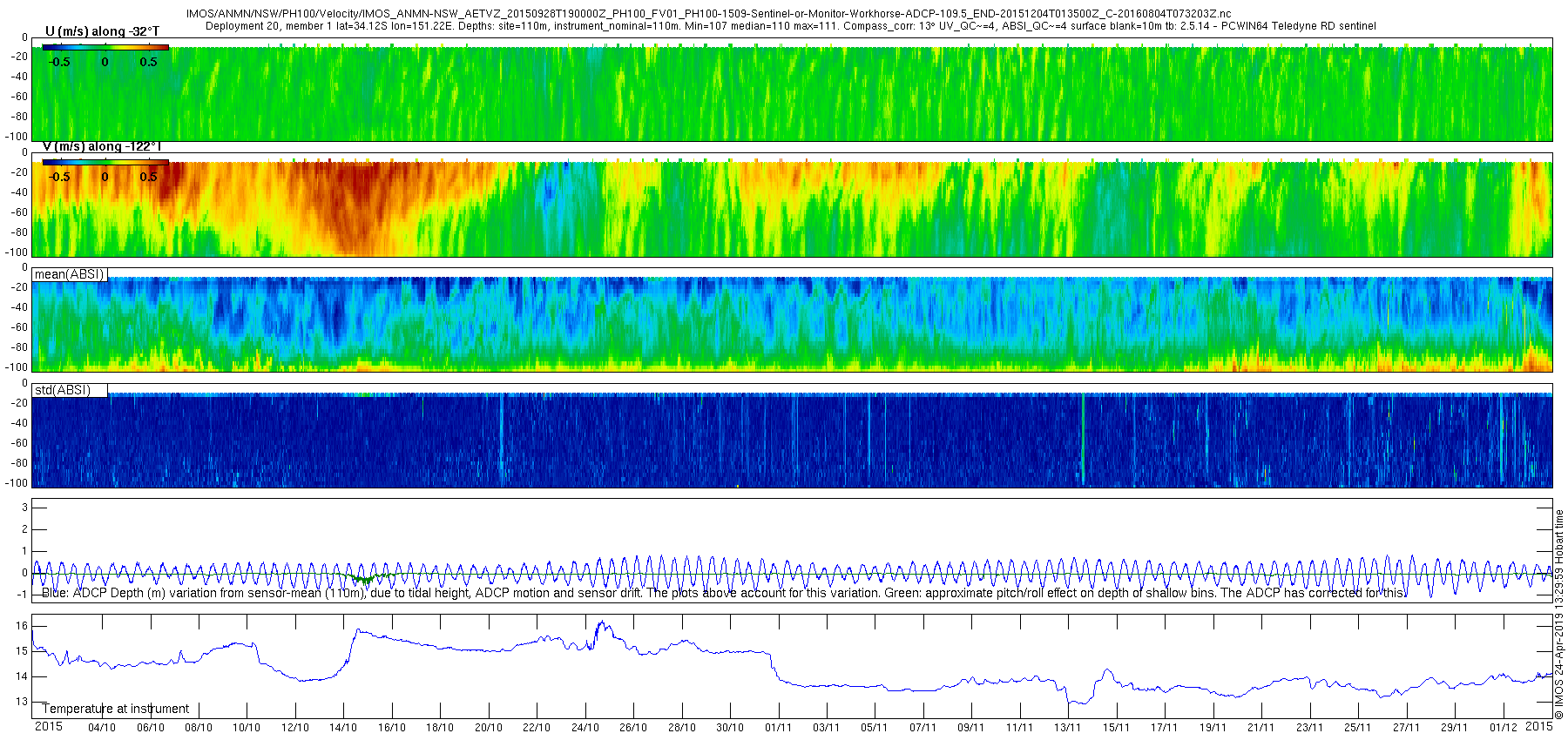Click the 06/10 date tick label
The width and height of the screenshot is (1568, 740).
click(x=151, y=728)
